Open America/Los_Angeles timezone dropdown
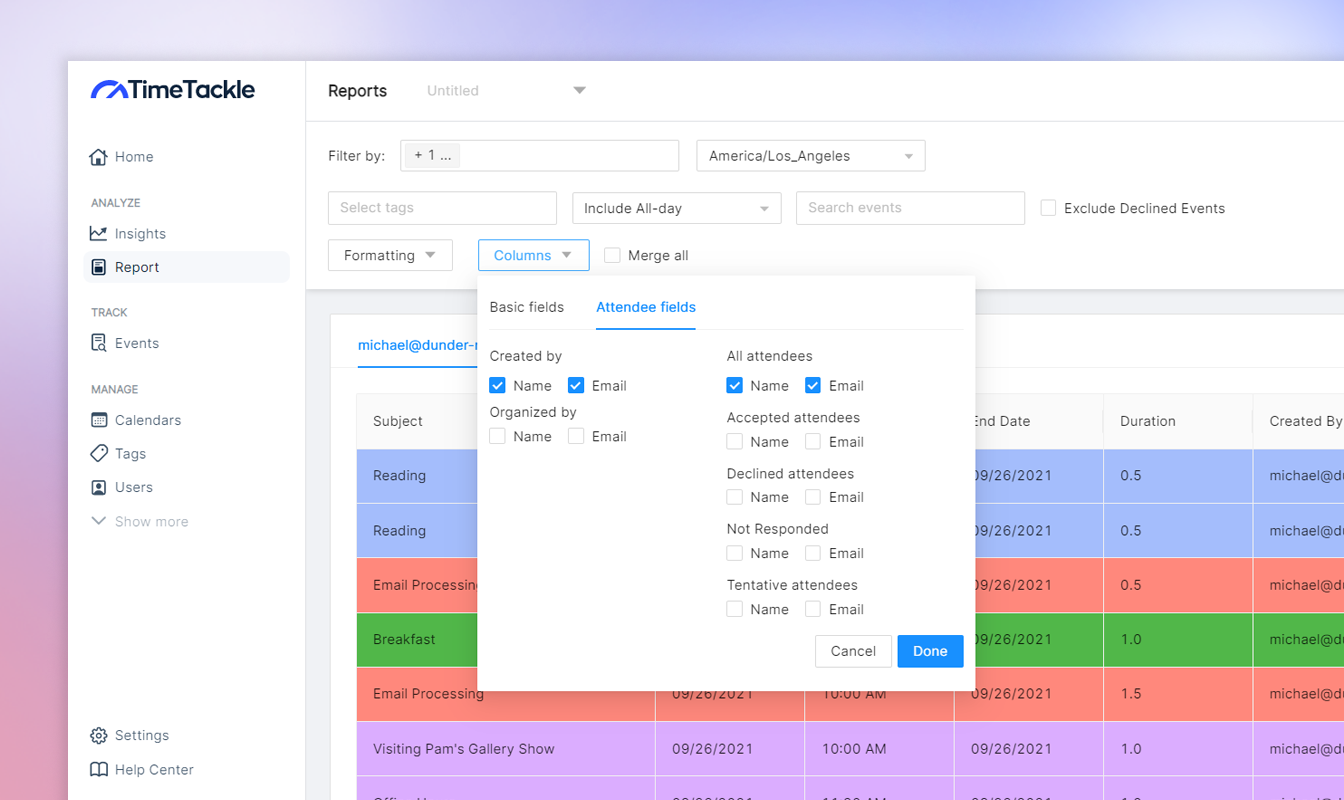 pyautogui.click(x=811, y=156)
